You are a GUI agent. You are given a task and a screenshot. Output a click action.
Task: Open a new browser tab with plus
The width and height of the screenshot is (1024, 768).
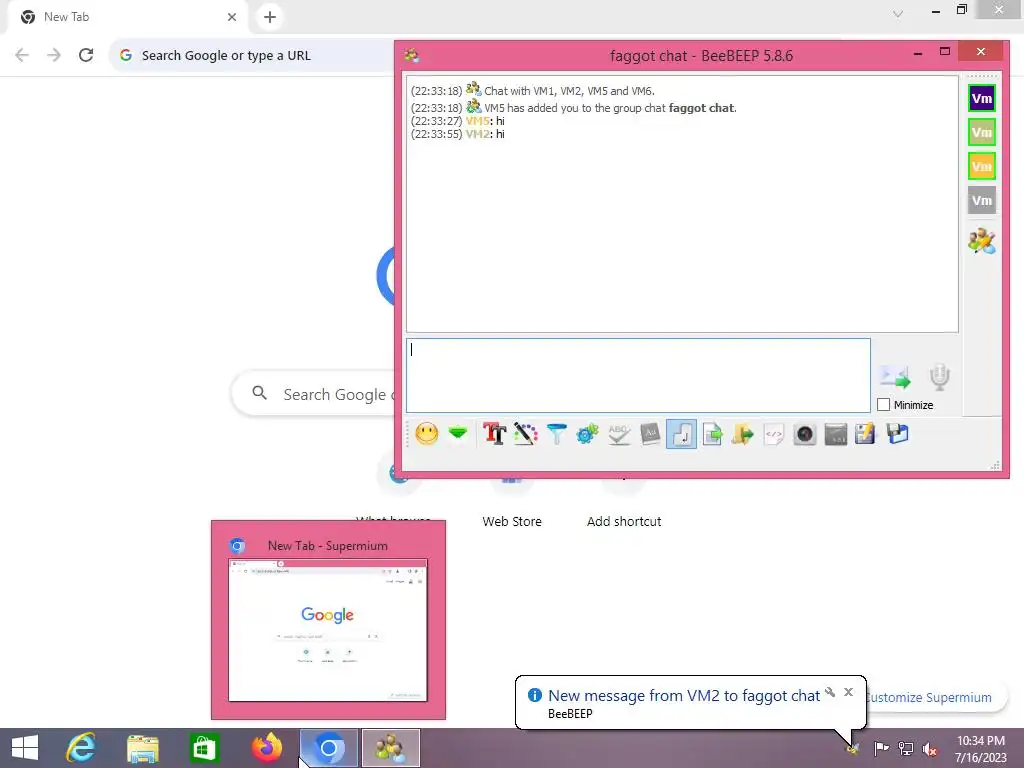point(270,17)
